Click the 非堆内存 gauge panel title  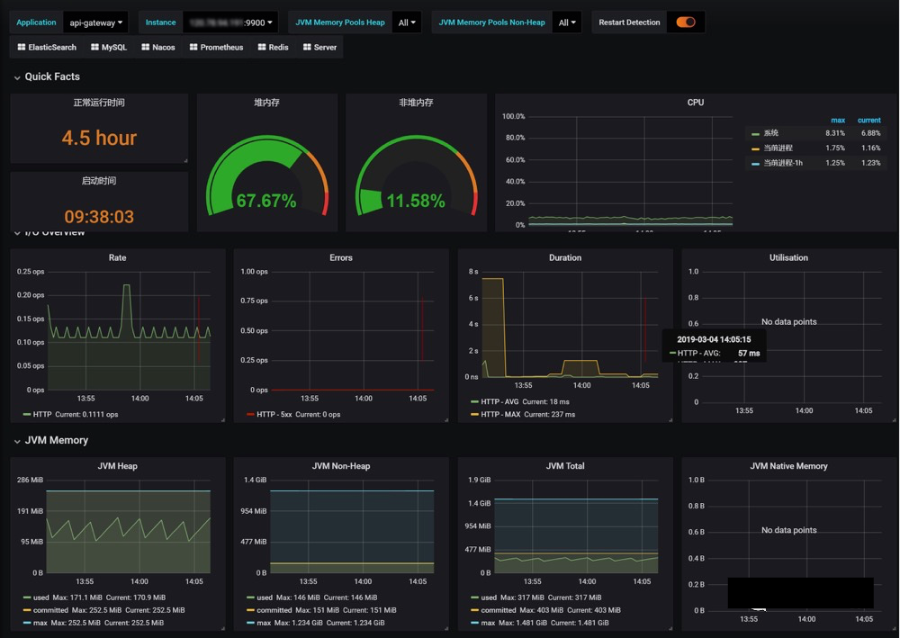tap(416, 102)
